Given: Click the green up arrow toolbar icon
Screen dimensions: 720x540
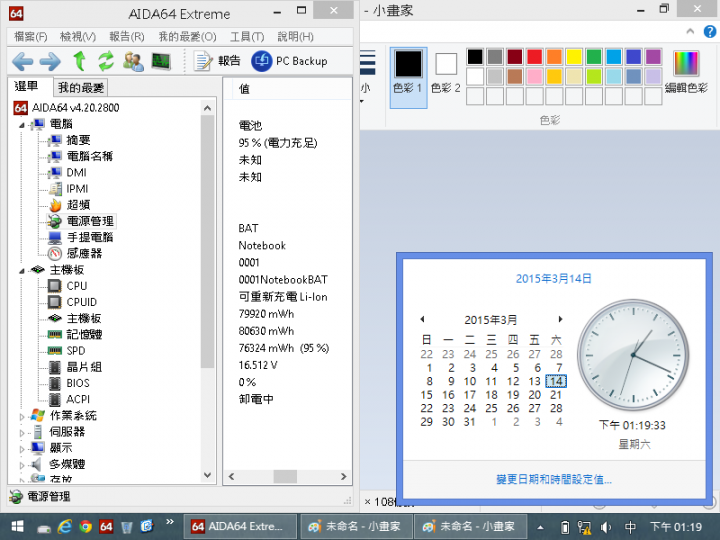Looking at the screenshot, I should 80,61.
